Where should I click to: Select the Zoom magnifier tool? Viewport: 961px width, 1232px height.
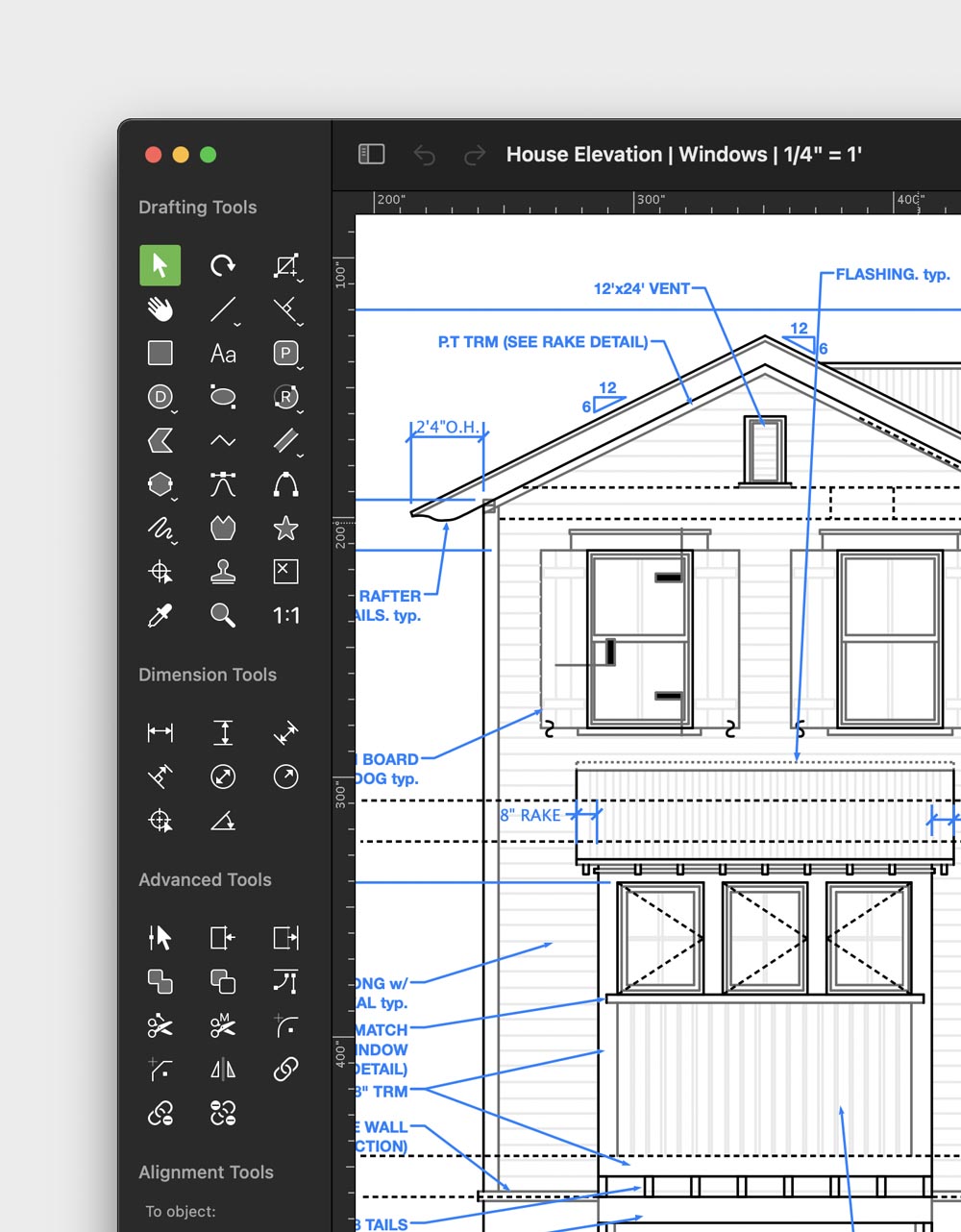223,615
